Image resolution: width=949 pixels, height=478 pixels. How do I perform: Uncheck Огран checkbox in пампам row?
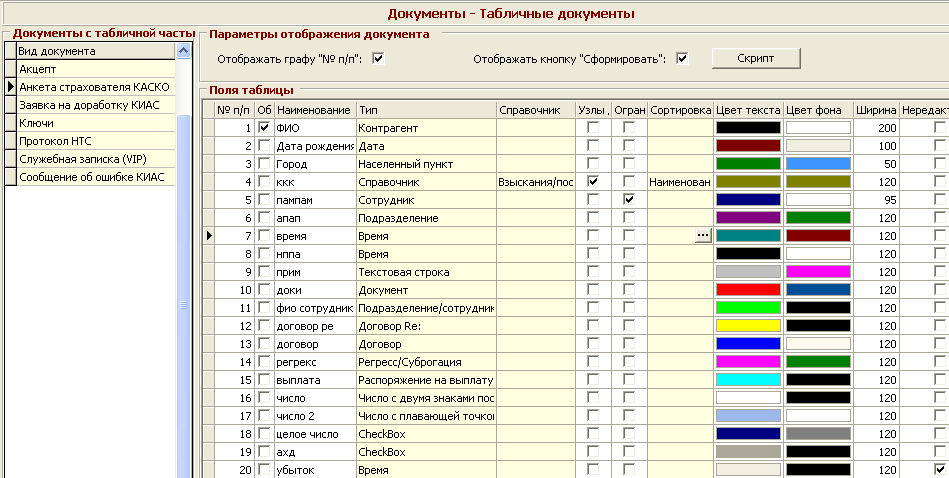coord(629,200)
